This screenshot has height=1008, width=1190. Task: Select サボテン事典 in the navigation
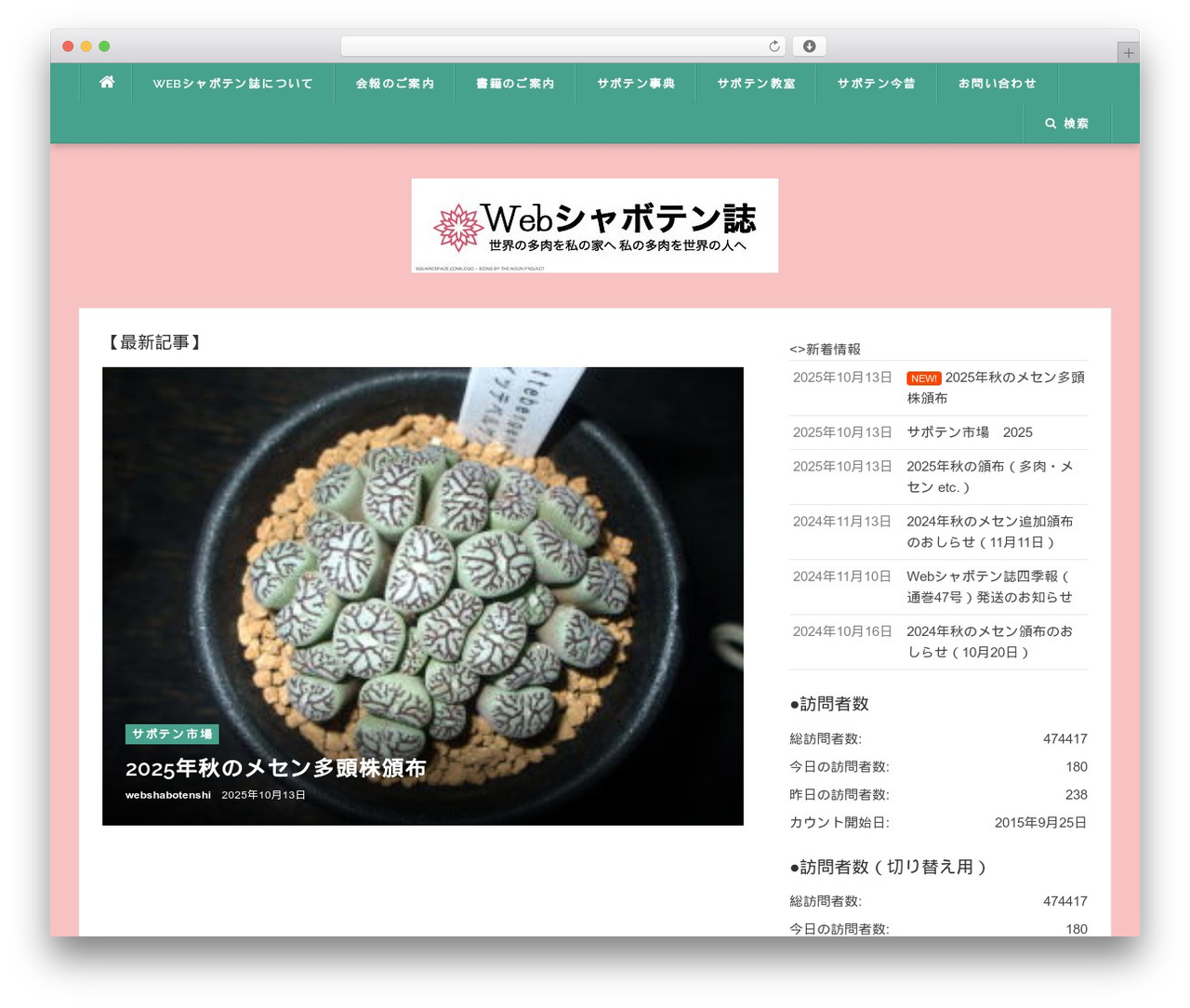click(636, 84)
